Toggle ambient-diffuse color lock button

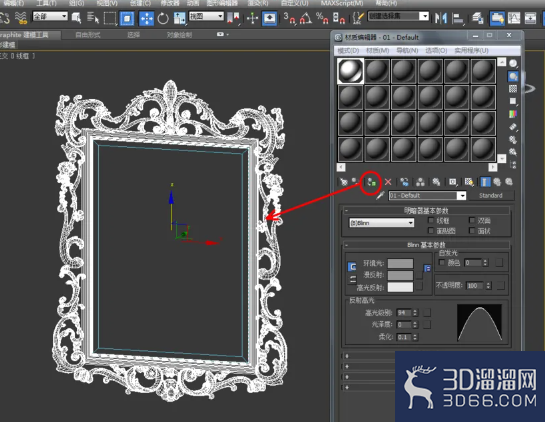(352, 267)
